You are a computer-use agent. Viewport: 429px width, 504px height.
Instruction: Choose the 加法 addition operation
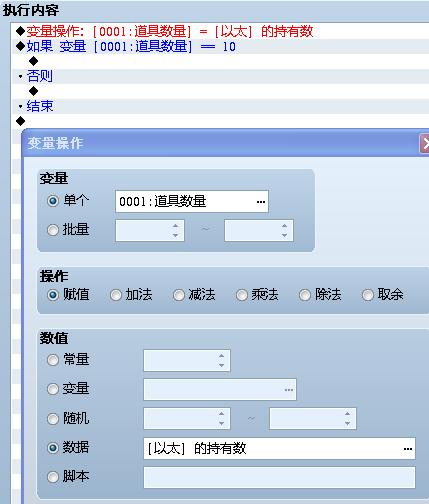(x=116, y=295)
